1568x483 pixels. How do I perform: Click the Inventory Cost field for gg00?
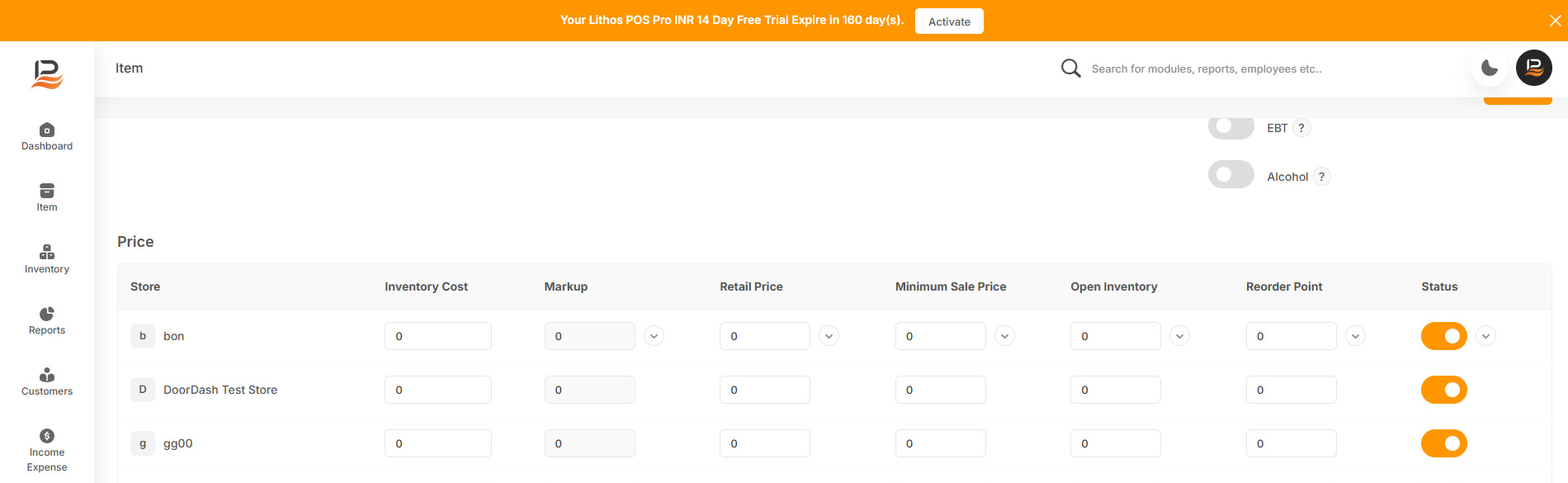coord(438,443)
